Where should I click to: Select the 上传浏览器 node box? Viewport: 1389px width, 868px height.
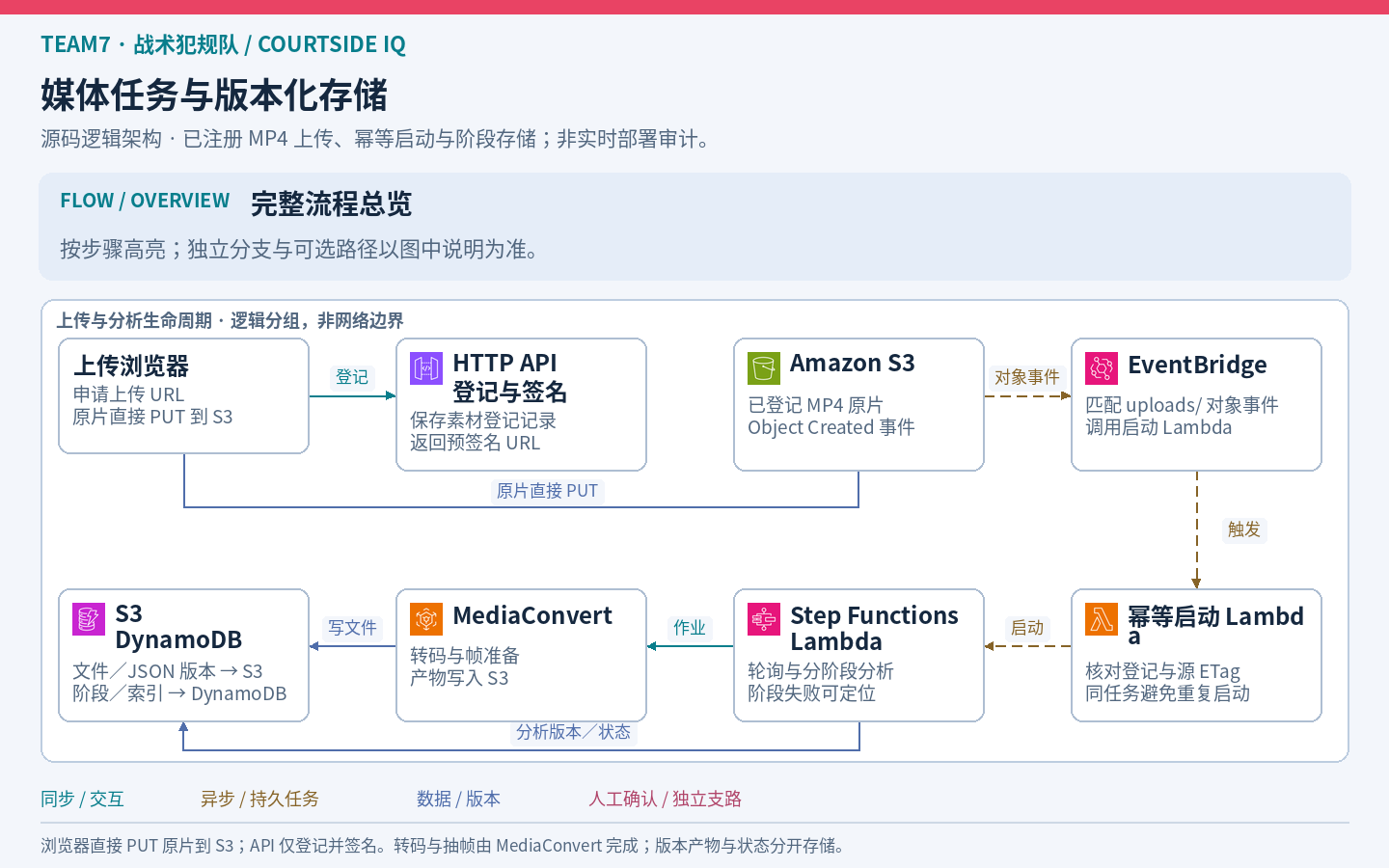pyautogui.click(x=183, y=395)
